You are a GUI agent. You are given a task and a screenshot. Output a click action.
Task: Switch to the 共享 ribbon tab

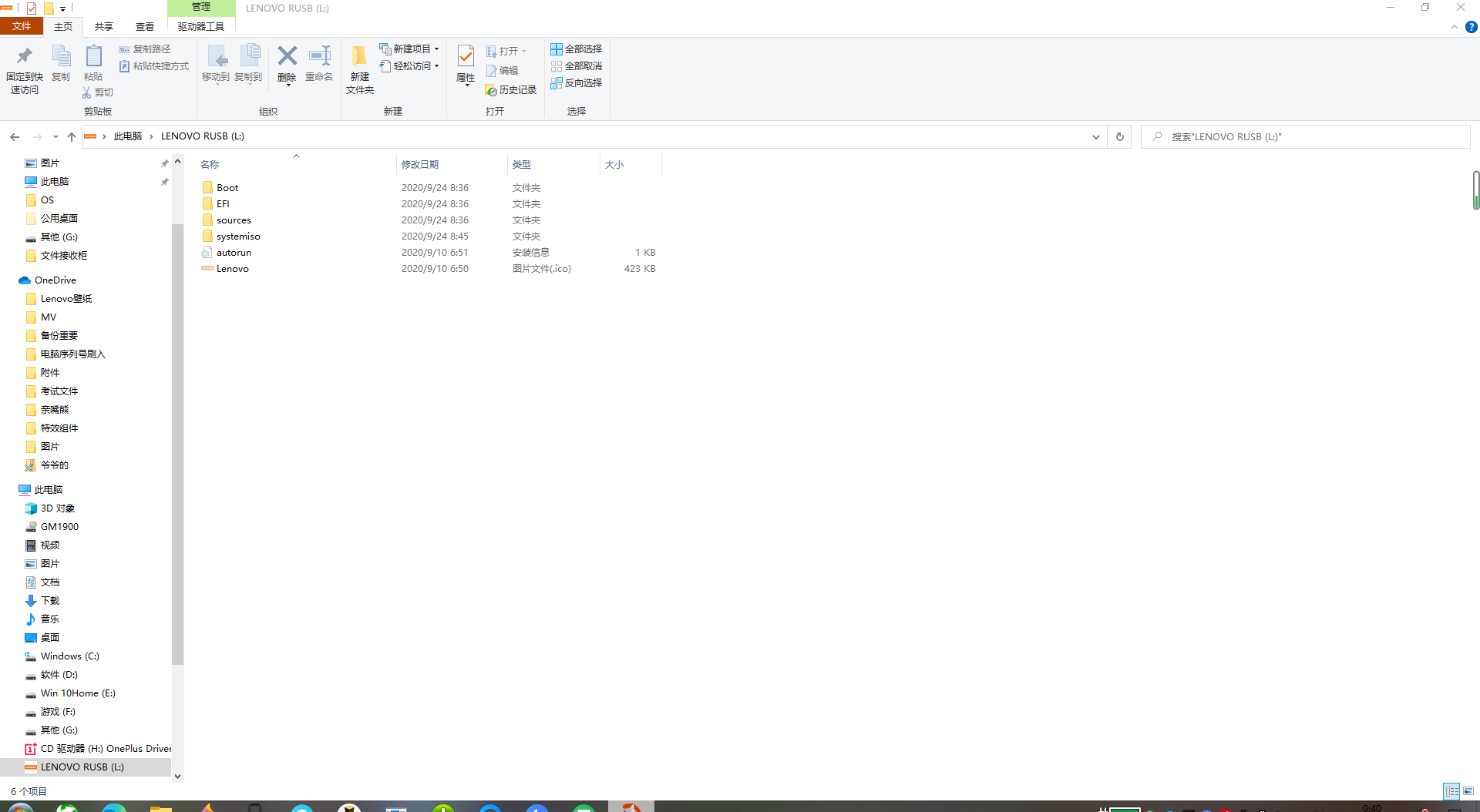104,26
